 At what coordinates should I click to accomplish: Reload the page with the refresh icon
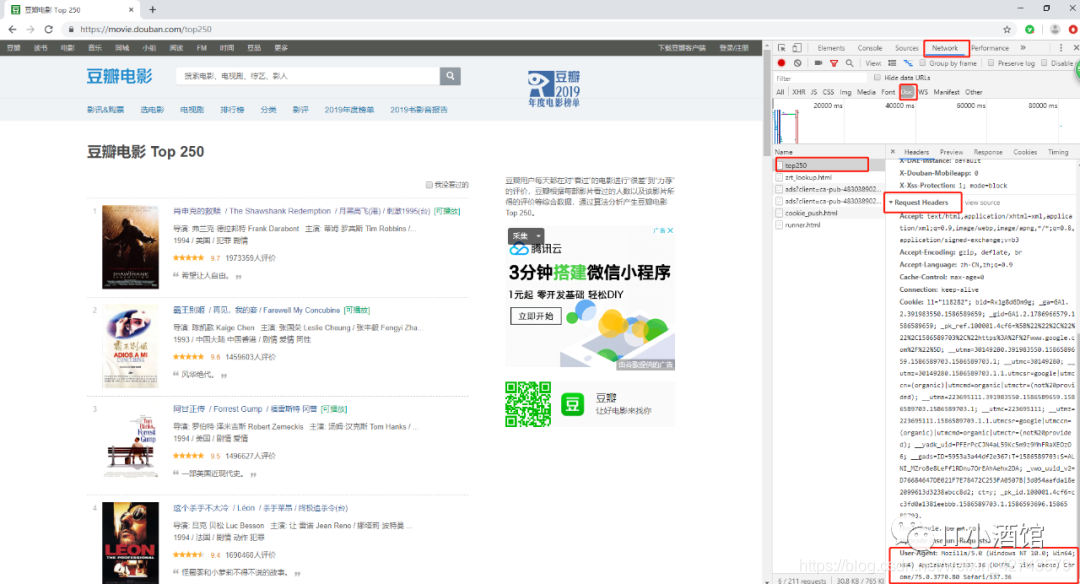pos(48,29)
